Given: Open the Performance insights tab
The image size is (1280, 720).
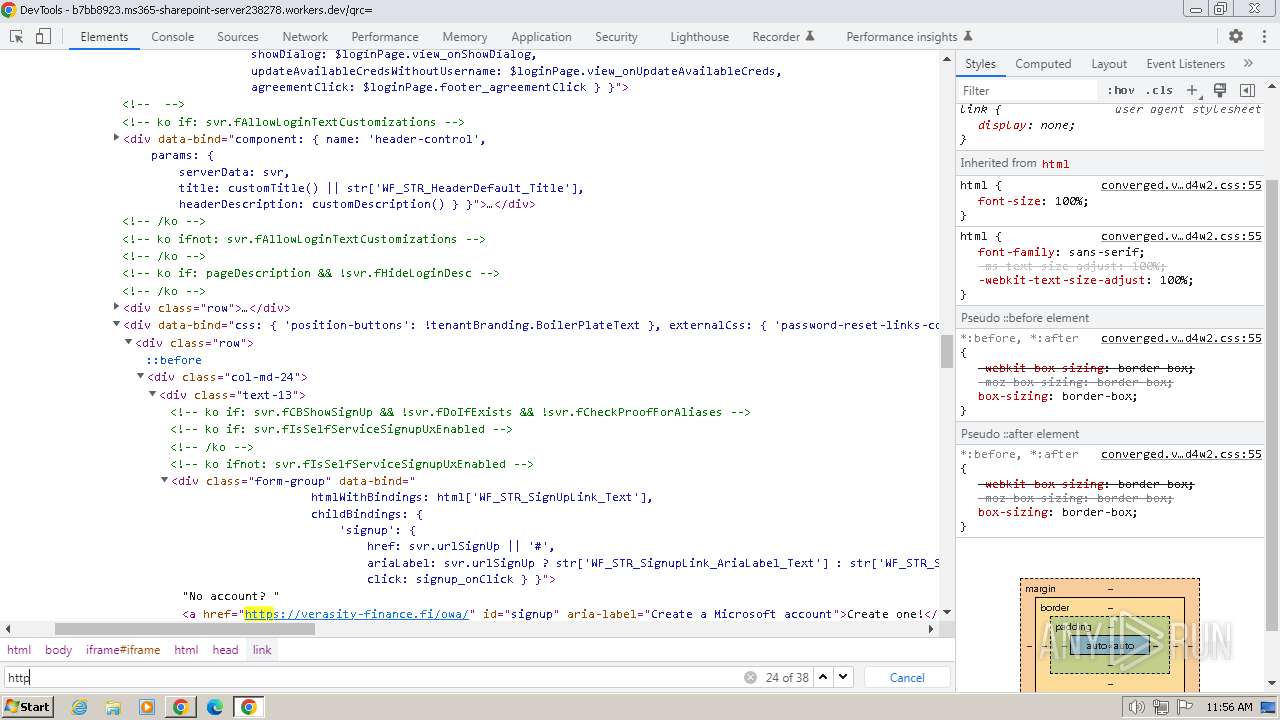Looking at the screenshot, I should click(910, 36).
